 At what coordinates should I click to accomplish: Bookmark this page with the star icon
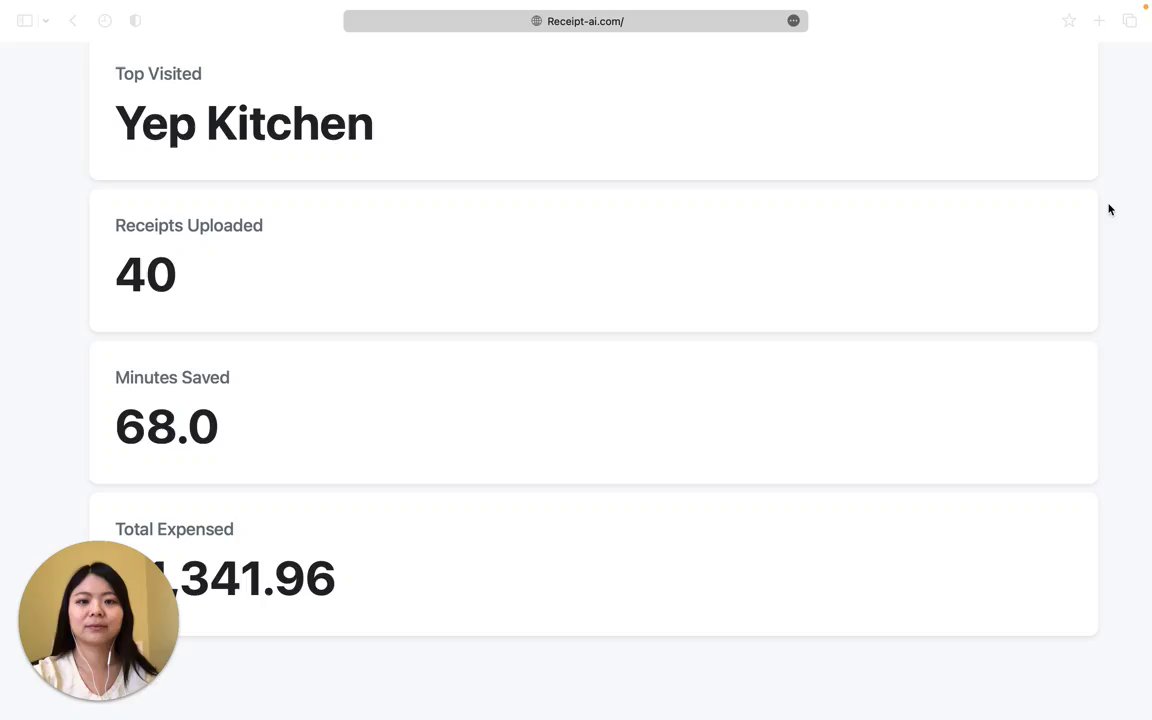coord(1069,21)
